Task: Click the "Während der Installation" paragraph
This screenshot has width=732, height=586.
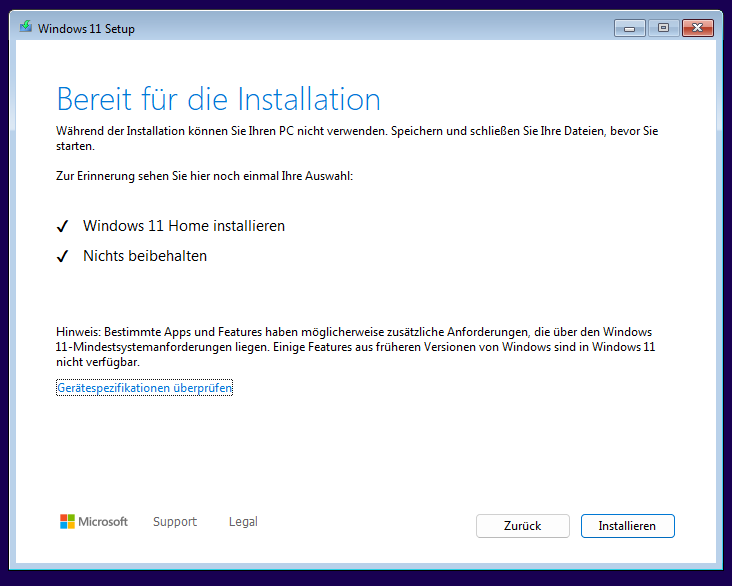Action: tap(357, 138)
